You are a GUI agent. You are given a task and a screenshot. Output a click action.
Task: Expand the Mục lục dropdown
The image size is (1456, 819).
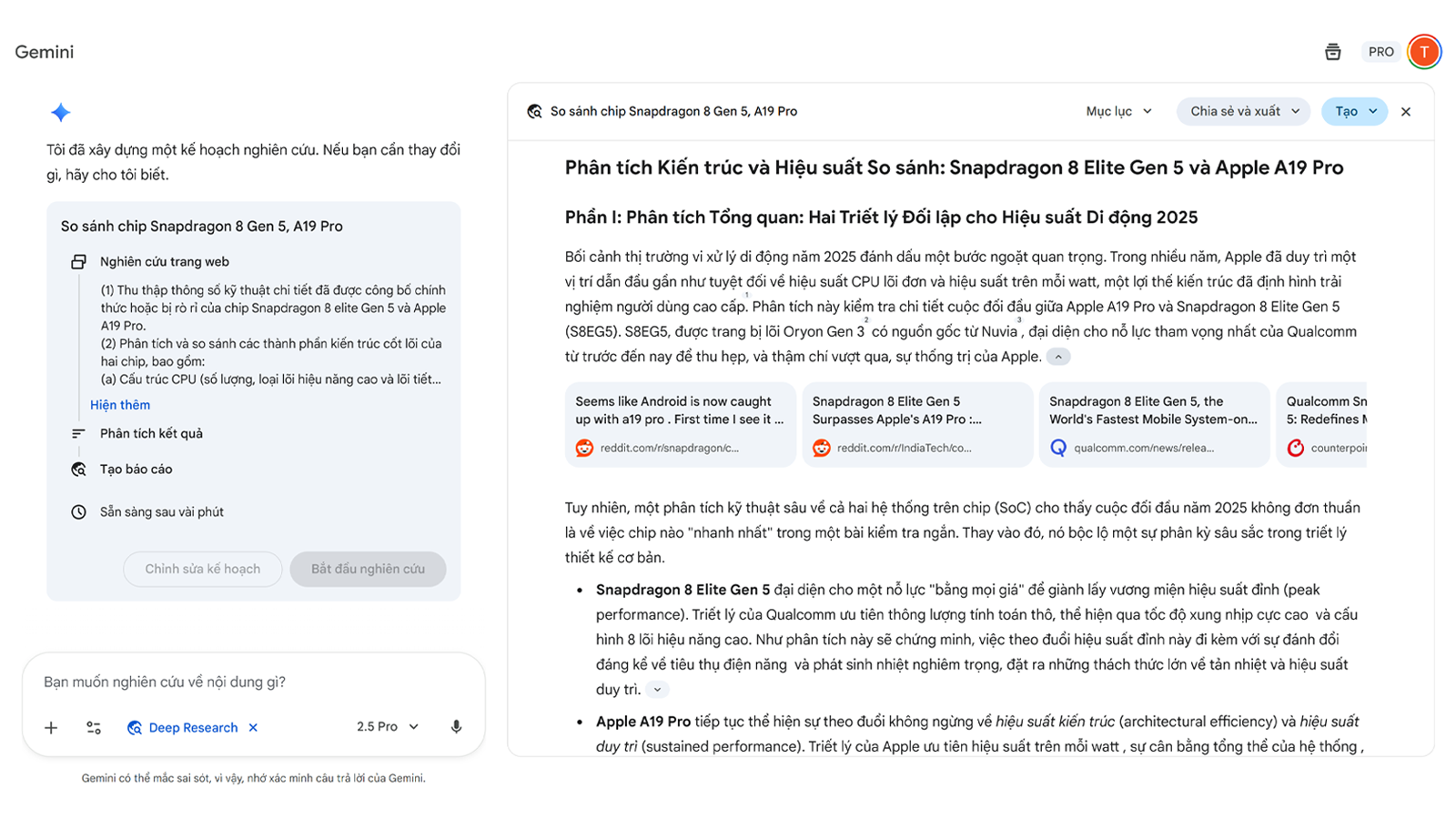pyautogui.click(x=1118, y=112)
